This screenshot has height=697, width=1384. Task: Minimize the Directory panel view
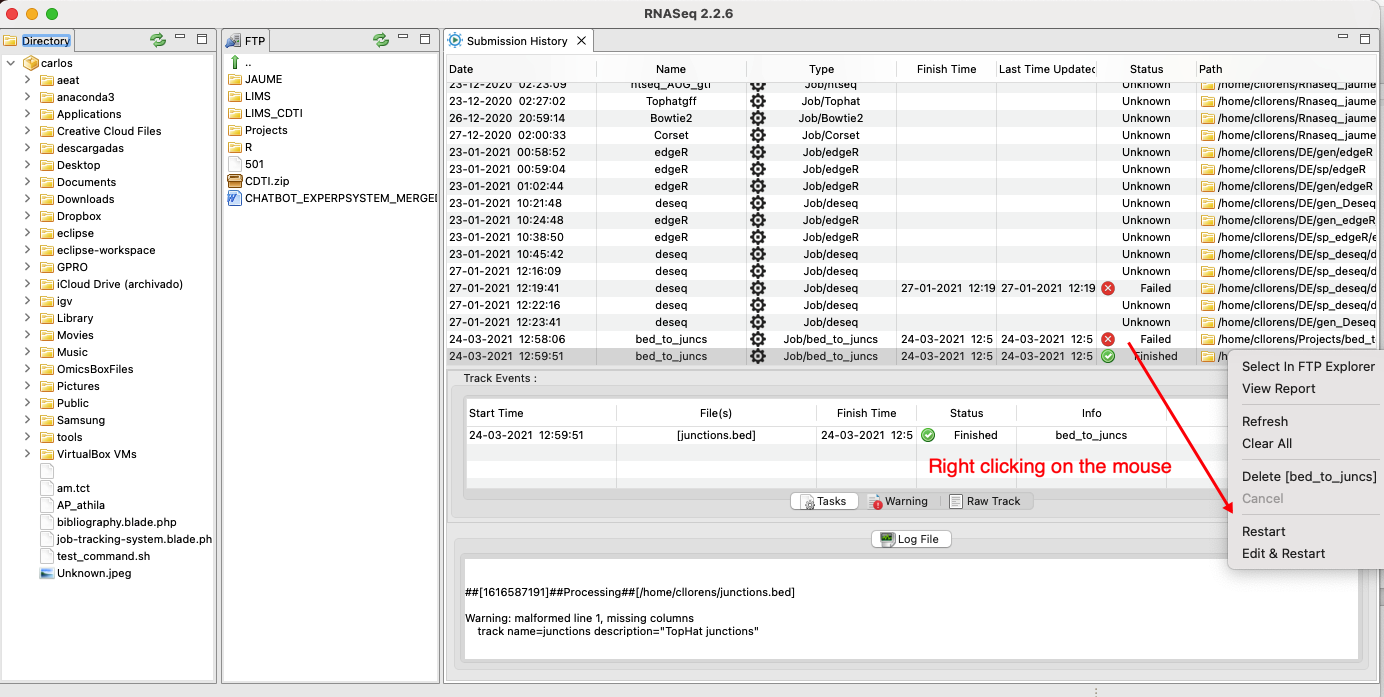tap(180, 37)
